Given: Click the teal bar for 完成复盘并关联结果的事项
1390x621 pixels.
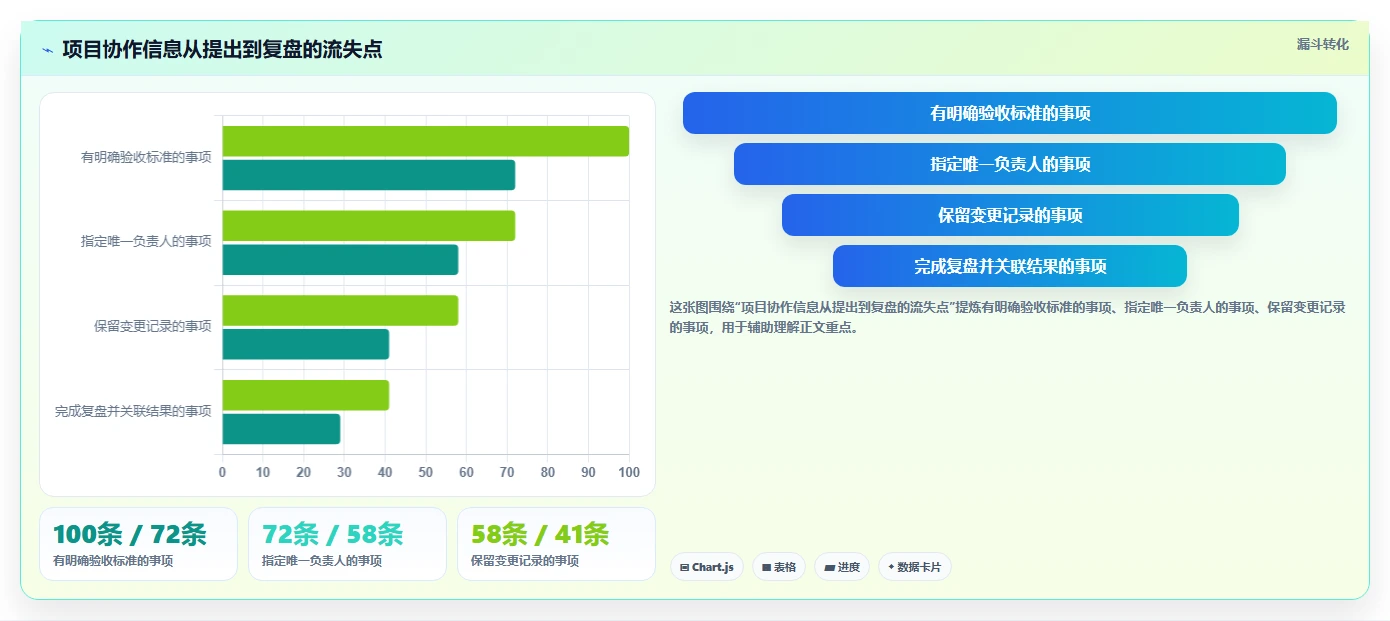Looking at the screenshot, I should [281, 429].
